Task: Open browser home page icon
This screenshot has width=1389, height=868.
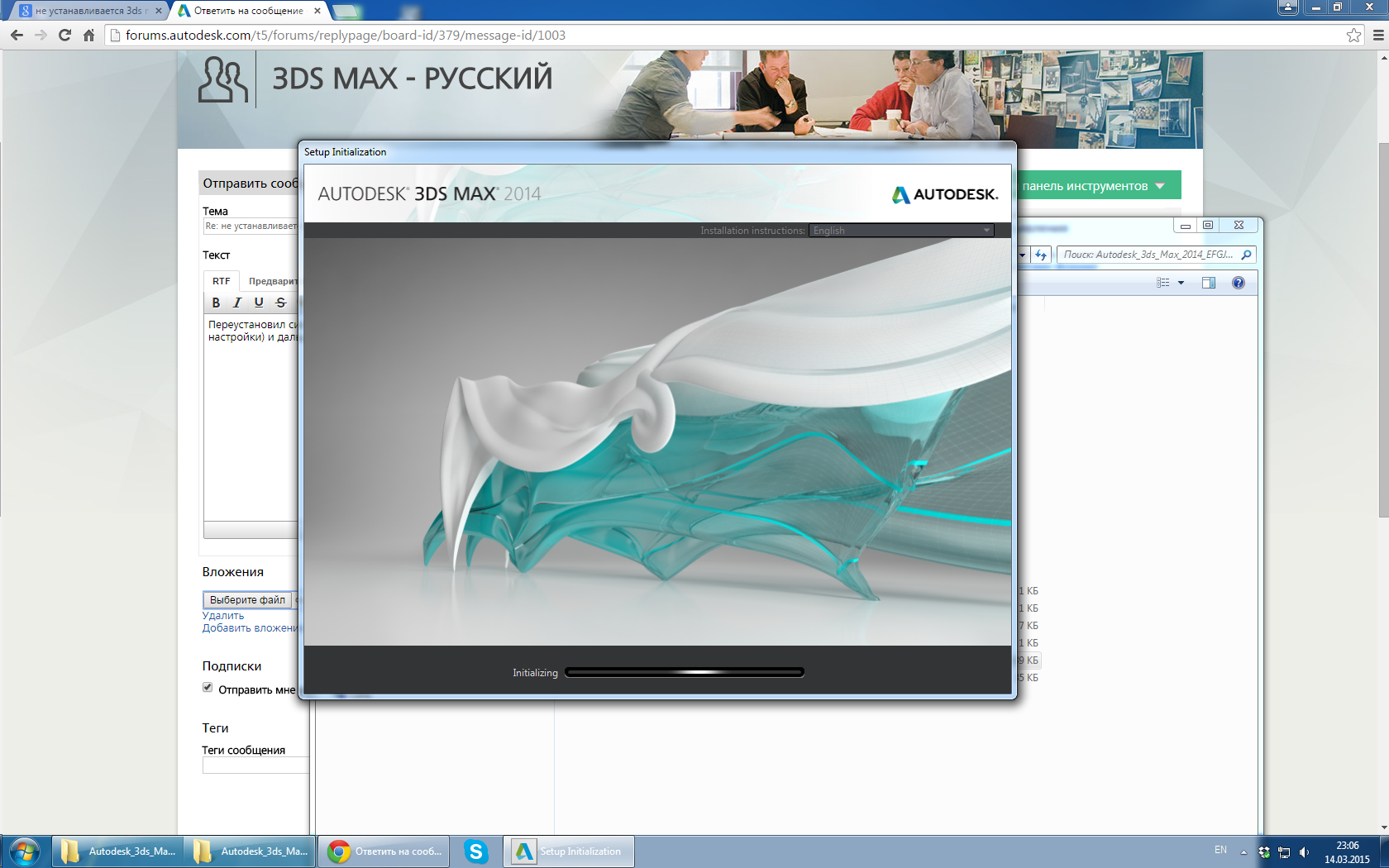Action: tap(88, 35)
